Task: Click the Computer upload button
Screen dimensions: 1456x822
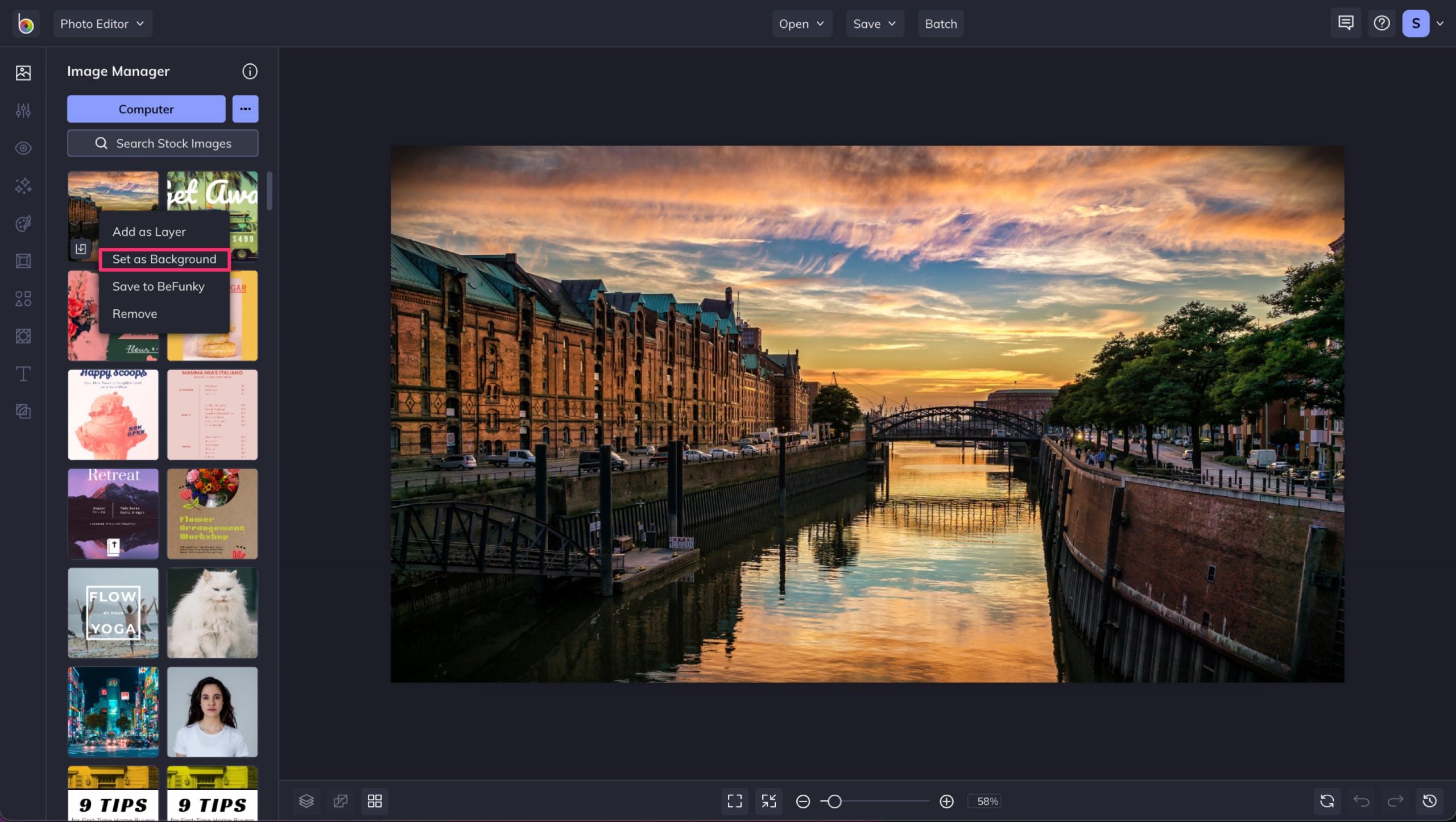Action: click(146, 109)
